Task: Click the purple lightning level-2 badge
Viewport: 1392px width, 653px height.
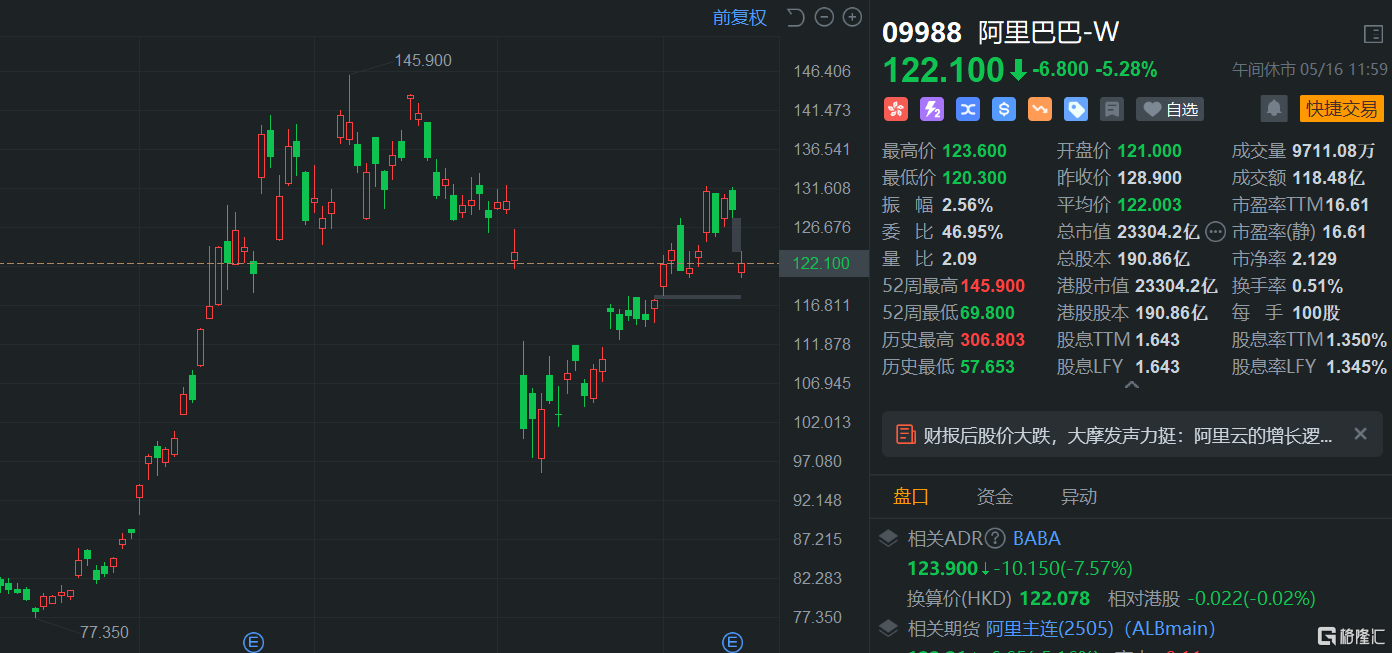Action: click(931, 109)
